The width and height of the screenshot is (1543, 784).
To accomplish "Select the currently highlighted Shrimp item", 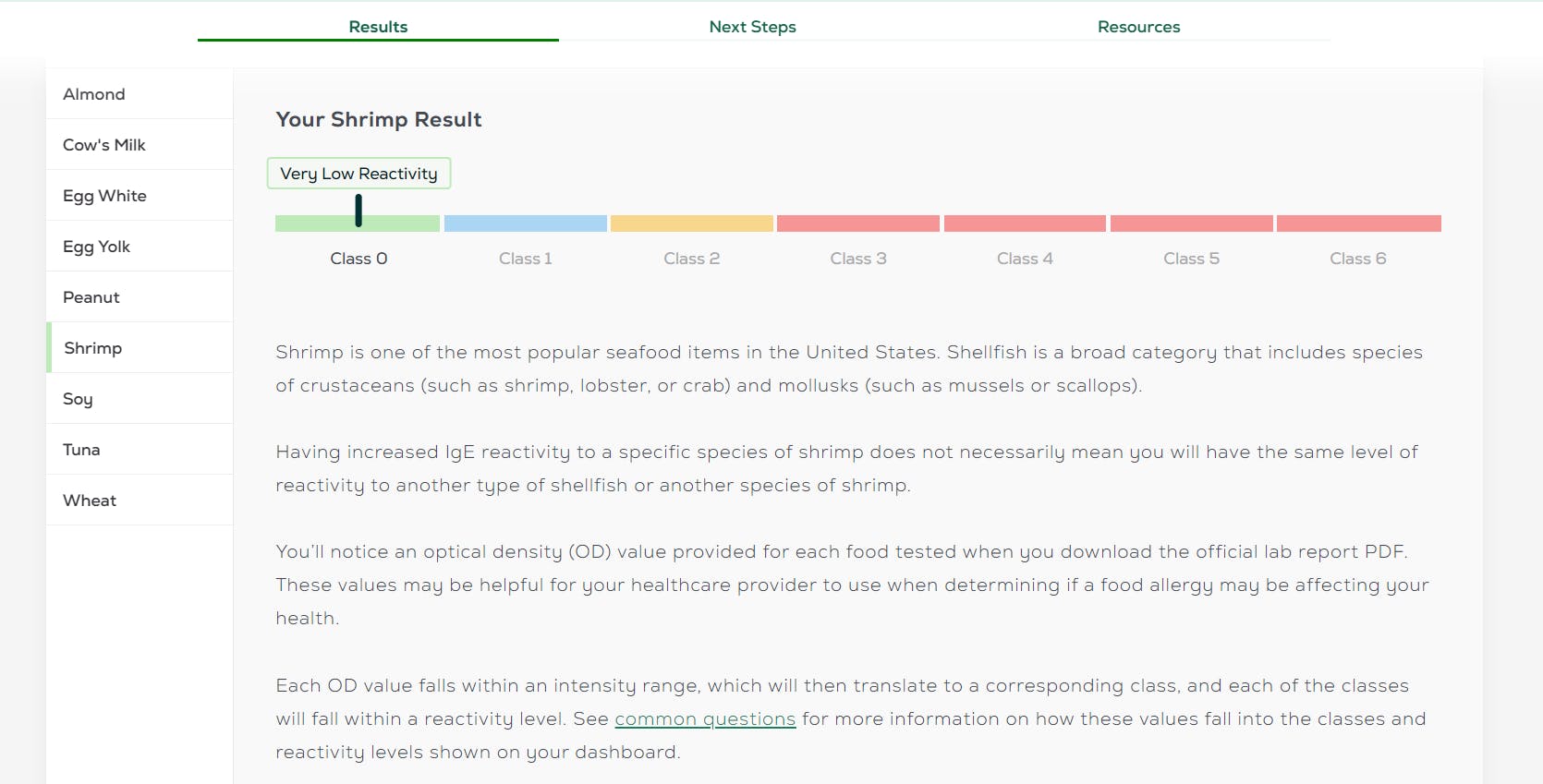I will [92, 348].
